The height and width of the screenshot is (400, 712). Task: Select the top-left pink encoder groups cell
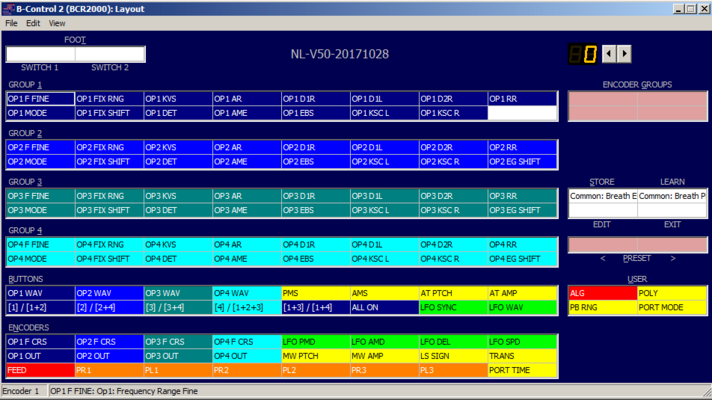click(x=603, y=99)
